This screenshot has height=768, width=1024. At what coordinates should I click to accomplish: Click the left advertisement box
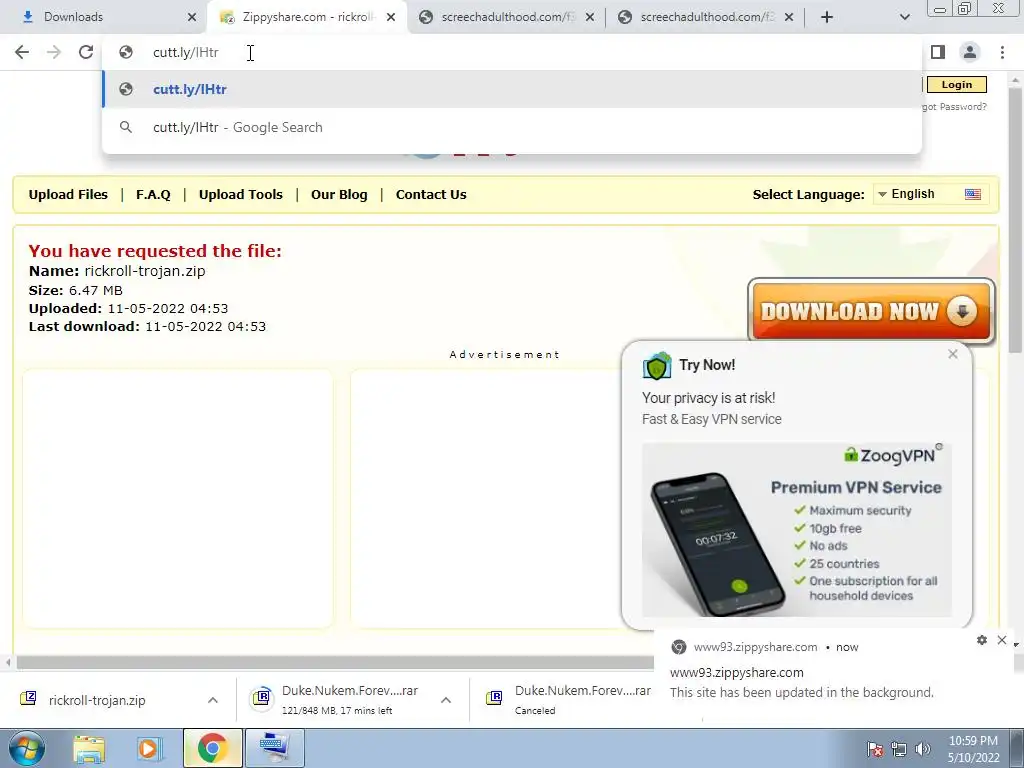click(x=178, y=498)
